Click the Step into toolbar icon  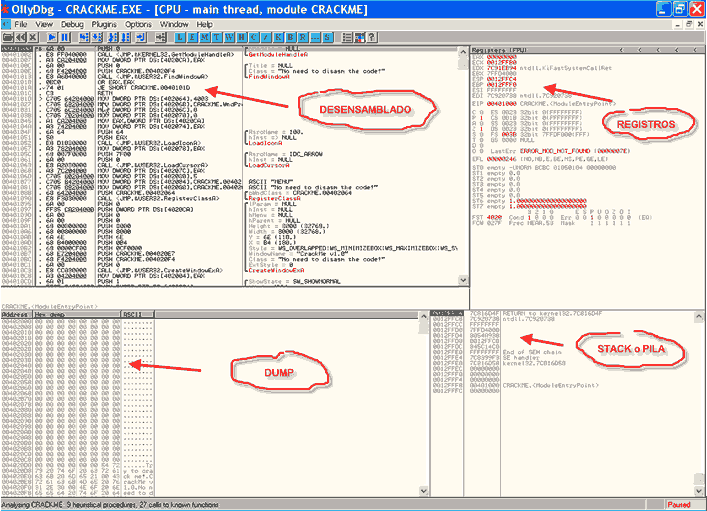[x=81, y=37]
